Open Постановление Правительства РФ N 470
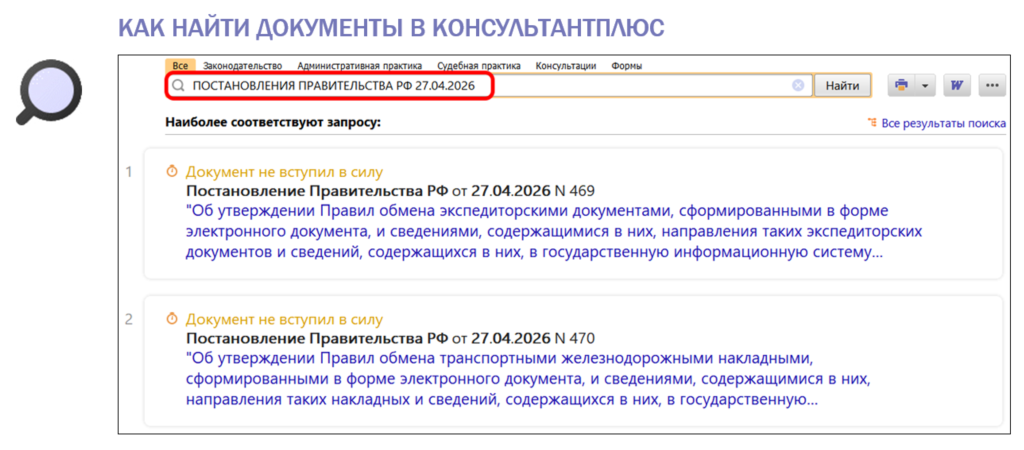Image resolution: width=1024 pixels, height=450 pixels. (x=390, y=338)
